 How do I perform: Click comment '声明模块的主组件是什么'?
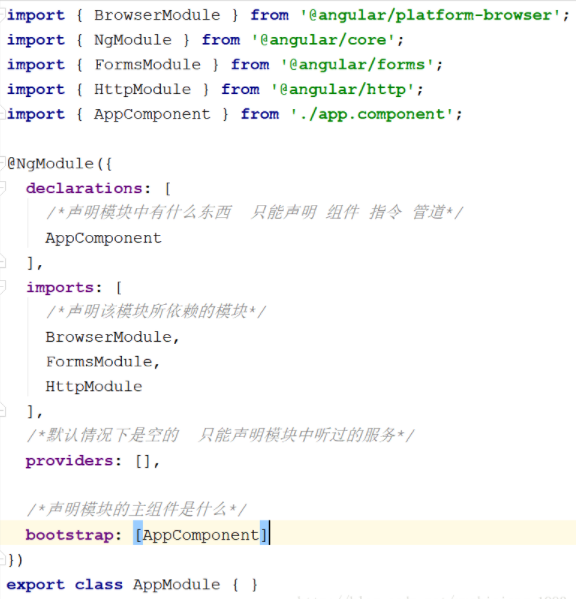(137, 510)
